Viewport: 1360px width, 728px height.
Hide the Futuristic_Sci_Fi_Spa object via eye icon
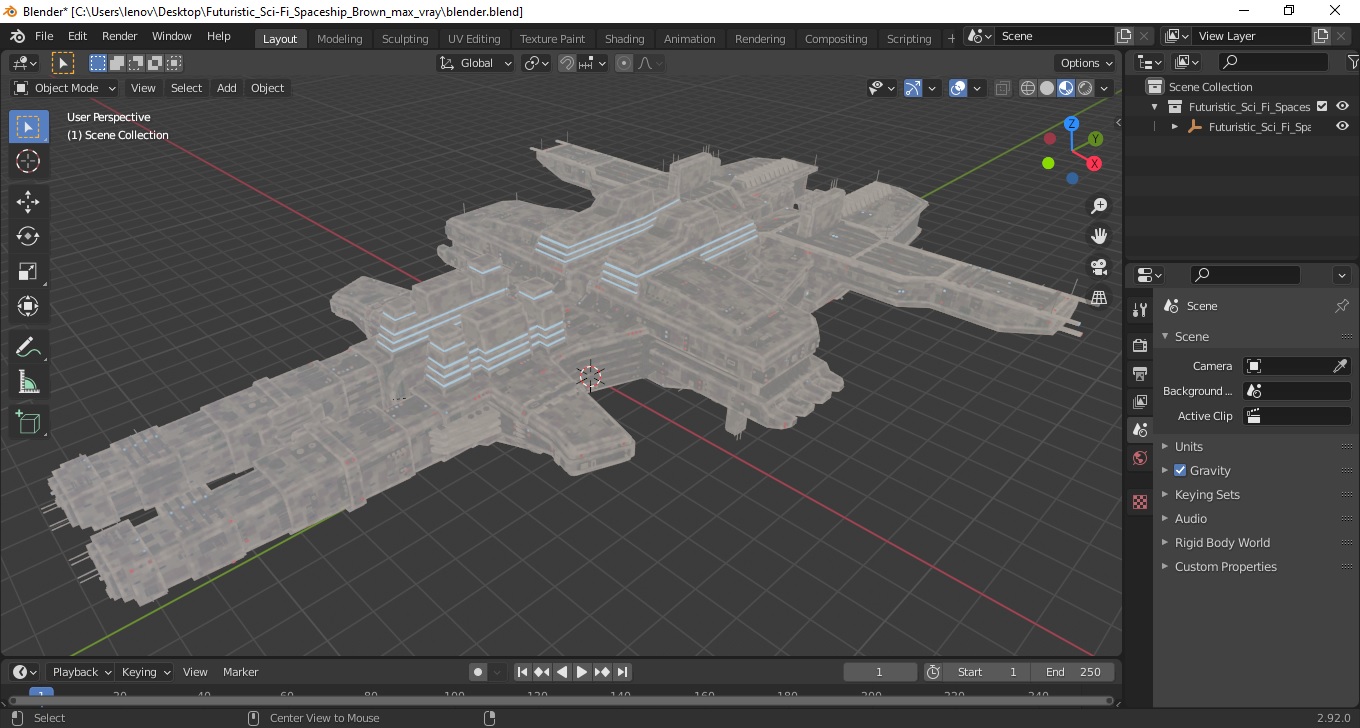click(1342, 126)
